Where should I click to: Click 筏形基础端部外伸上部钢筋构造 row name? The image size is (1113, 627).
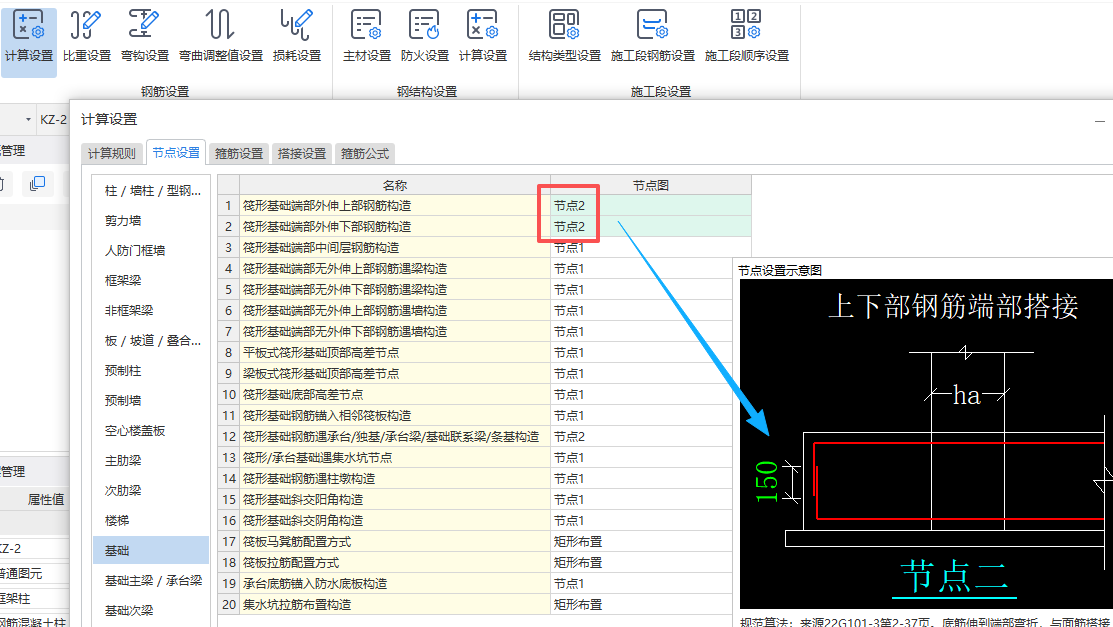tap(395, 205)
